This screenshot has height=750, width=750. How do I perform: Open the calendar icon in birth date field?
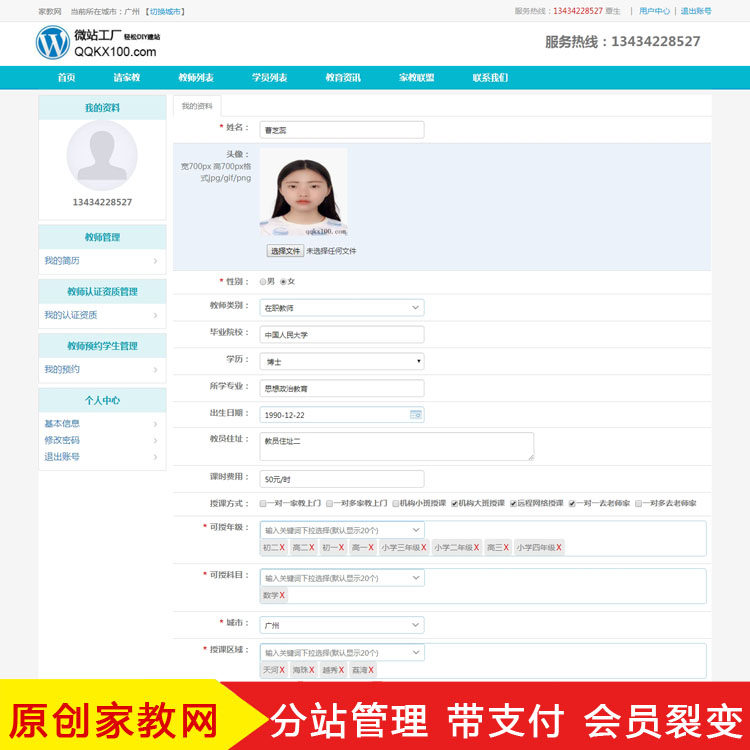coord(416,415)
